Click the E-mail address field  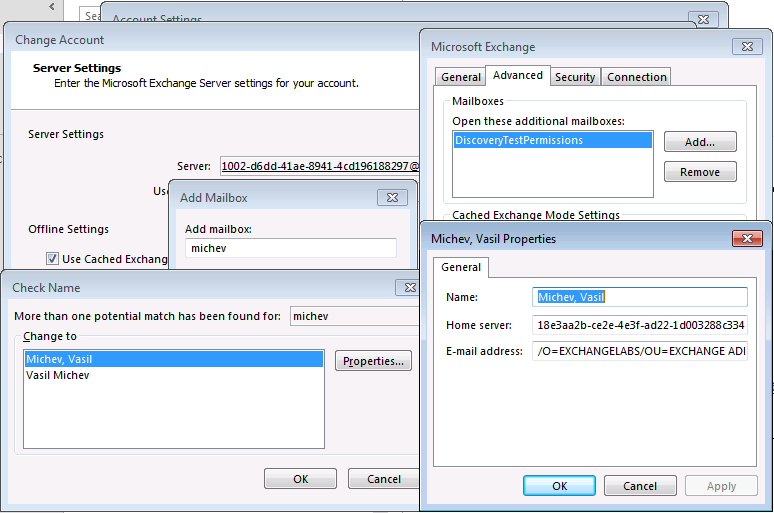tap(640, 351)
